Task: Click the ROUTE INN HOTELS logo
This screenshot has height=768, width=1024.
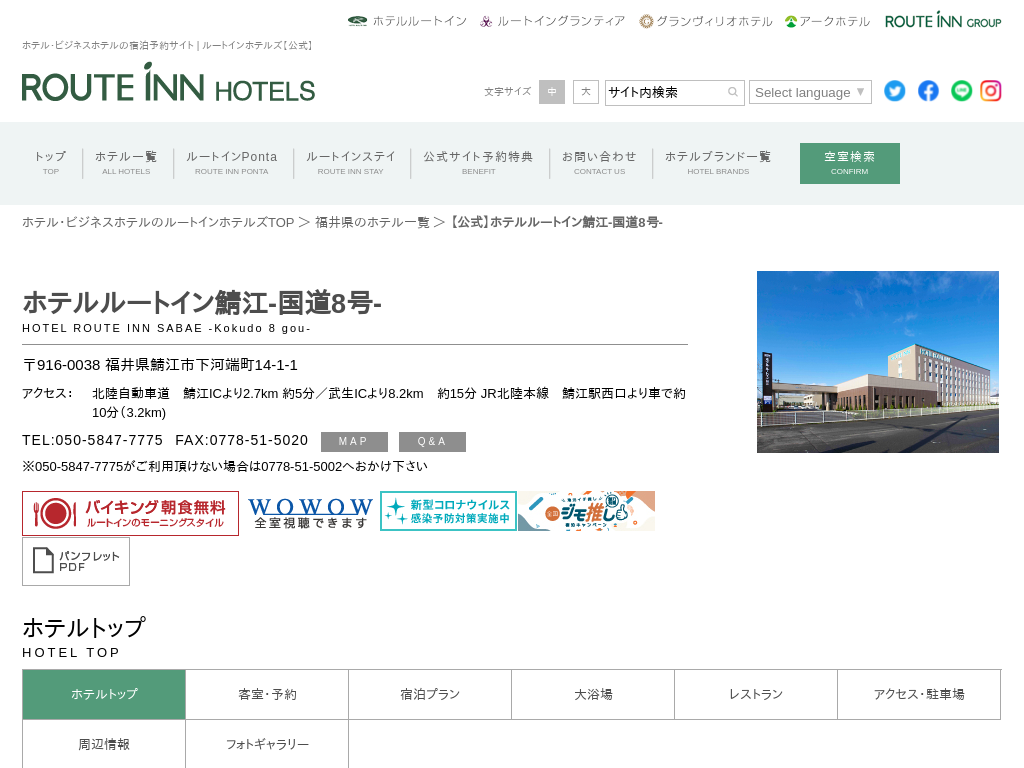Action: pyautogui.click(x=168, y=83)
